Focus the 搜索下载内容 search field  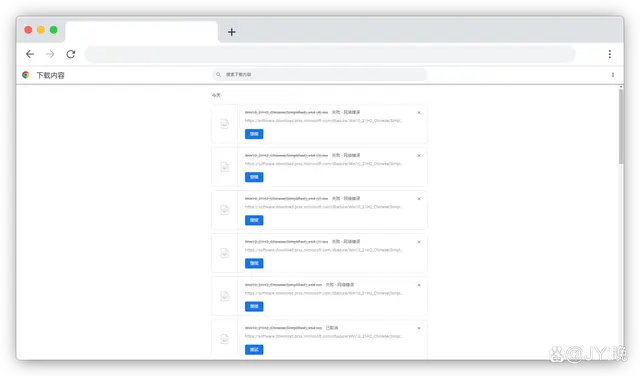(320, 74)
